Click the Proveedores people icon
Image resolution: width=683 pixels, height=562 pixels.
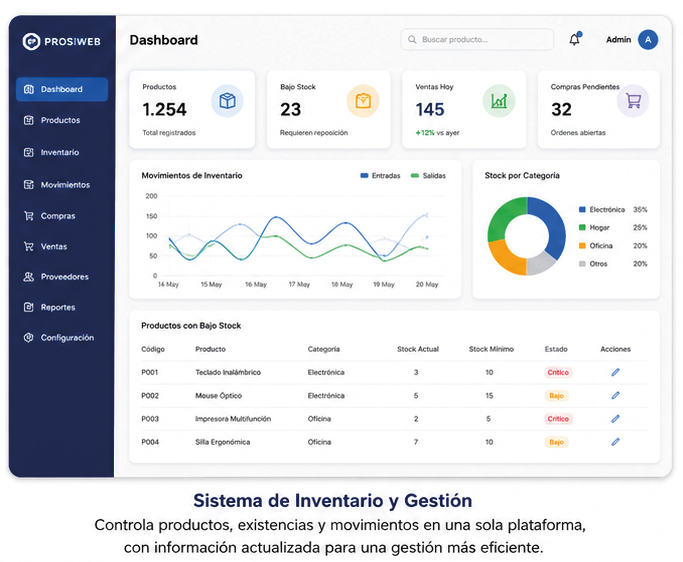tap(29, 277)
